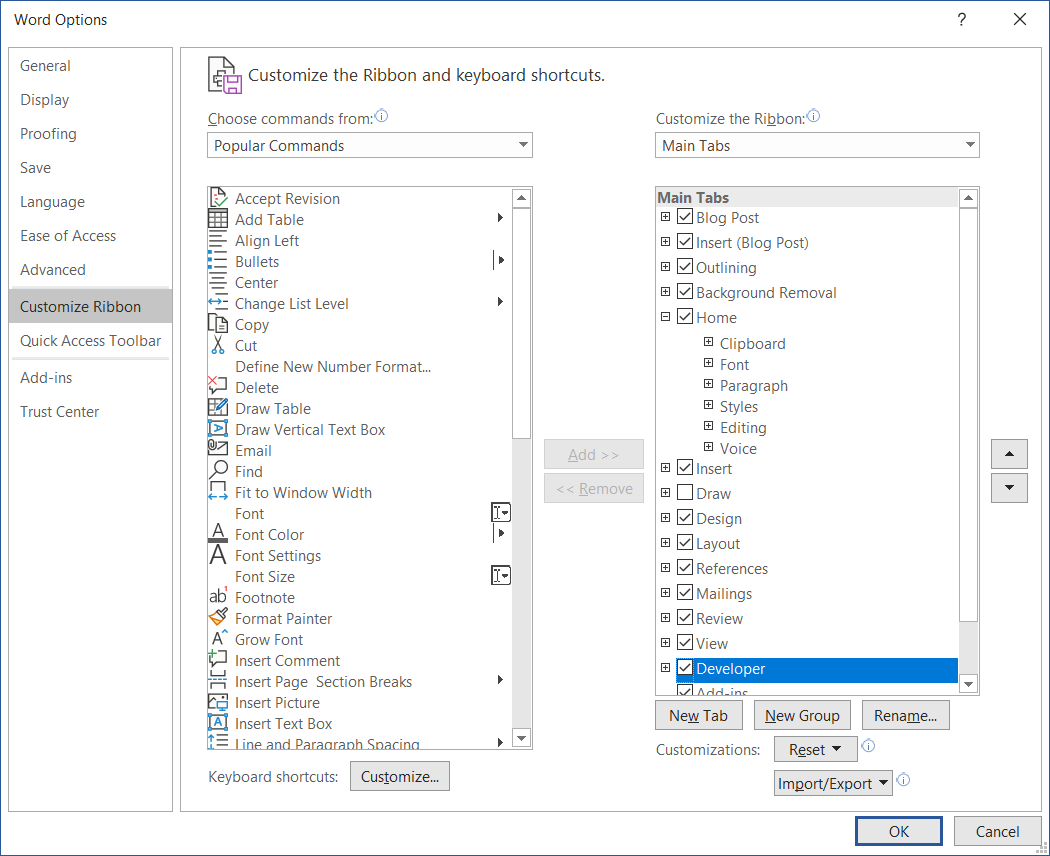Collapse the Home tab tree node
Screen dimensions: 1050x856
point(665,317)
